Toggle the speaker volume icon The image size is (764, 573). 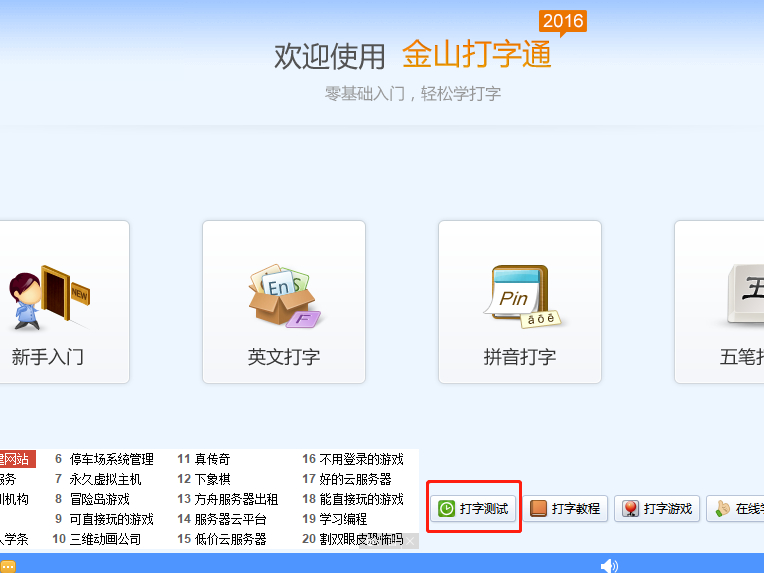click(609, 566)
